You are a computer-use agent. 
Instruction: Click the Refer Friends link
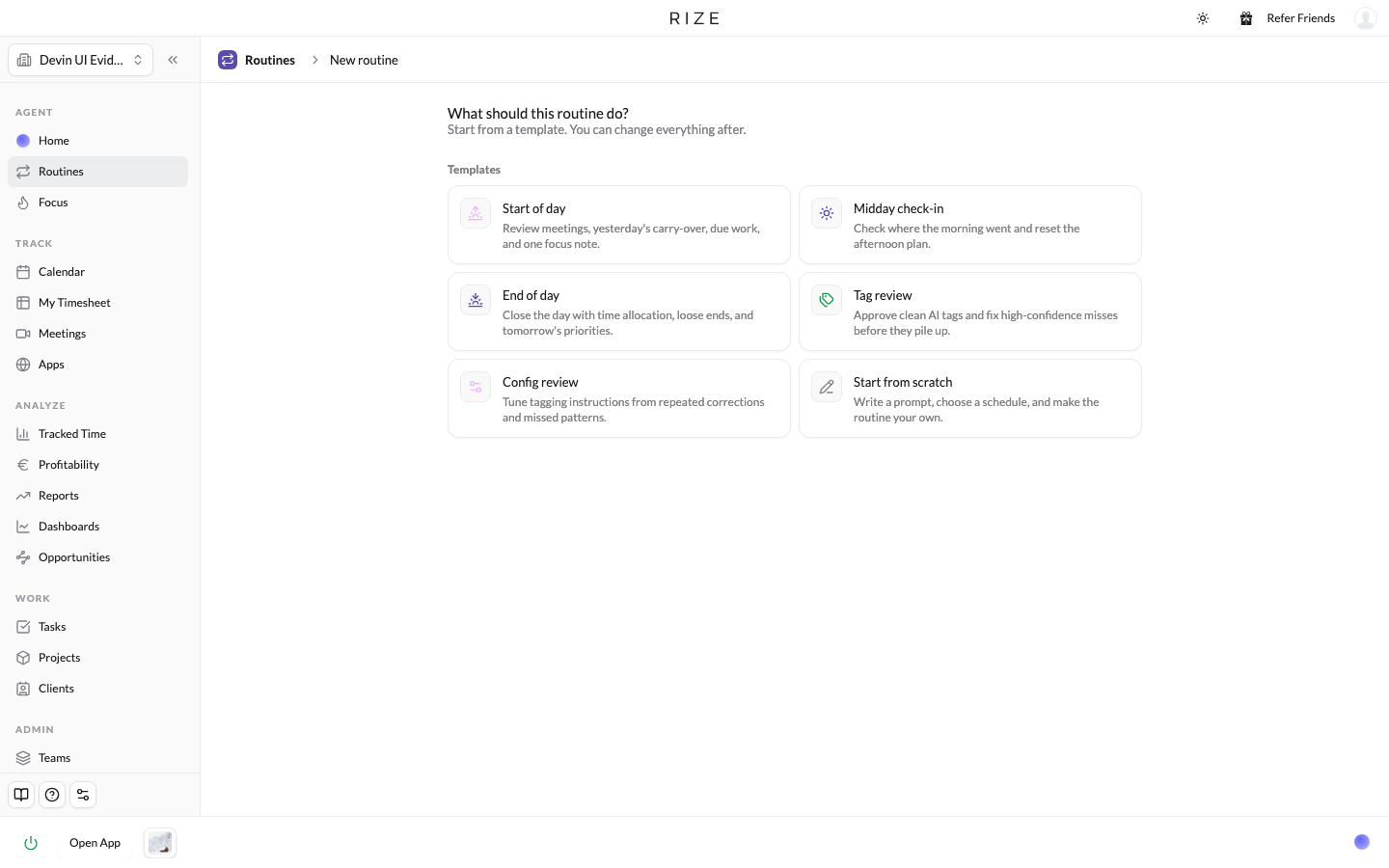coord(1300,18)
